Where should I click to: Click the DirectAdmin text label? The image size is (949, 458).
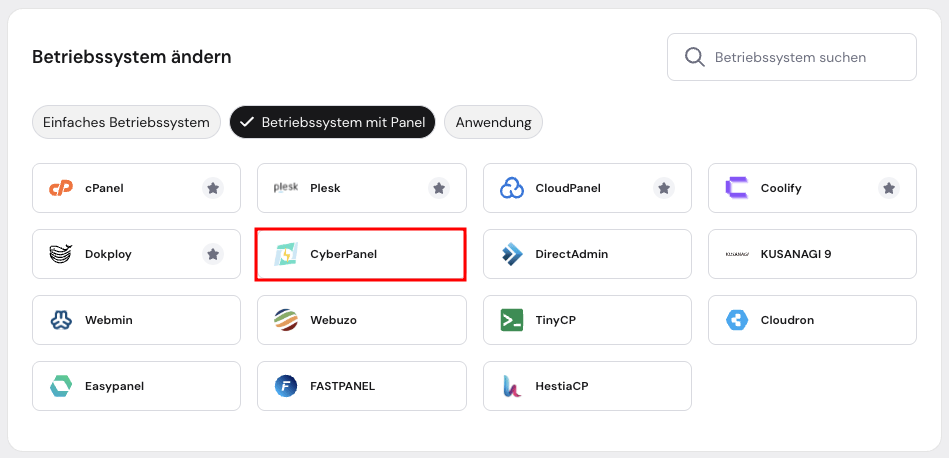(x=572, y=254)
